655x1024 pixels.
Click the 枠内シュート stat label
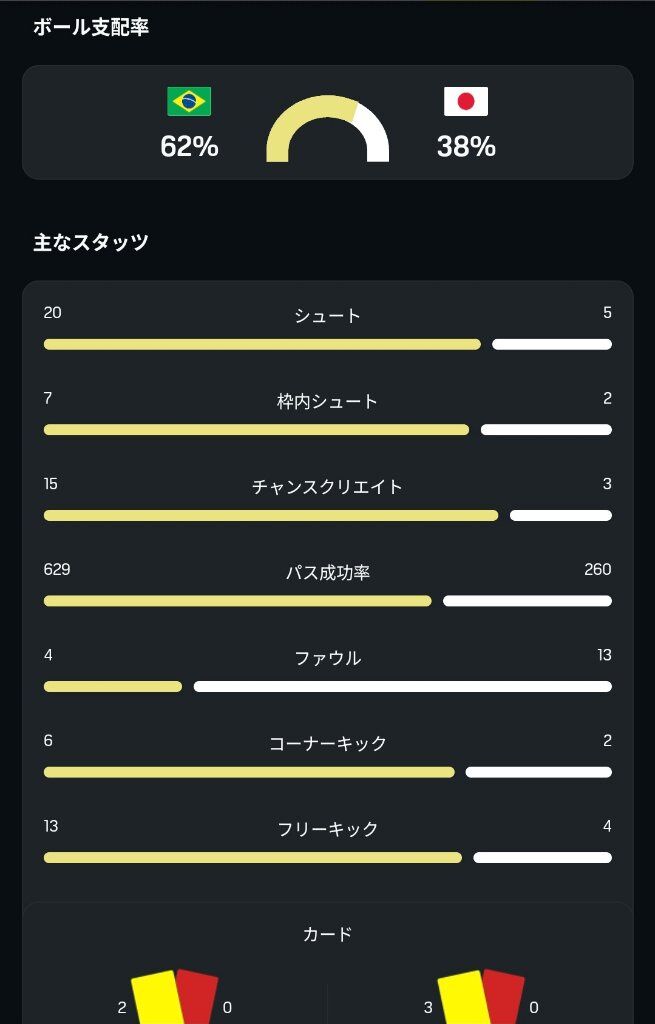[x=327, y=401]
